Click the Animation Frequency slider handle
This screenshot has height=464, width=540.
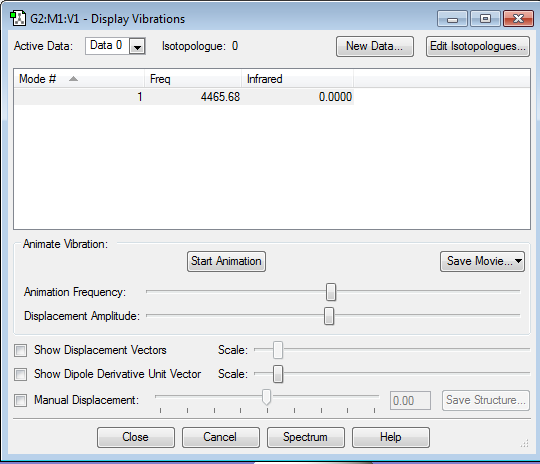click(331, 292)
